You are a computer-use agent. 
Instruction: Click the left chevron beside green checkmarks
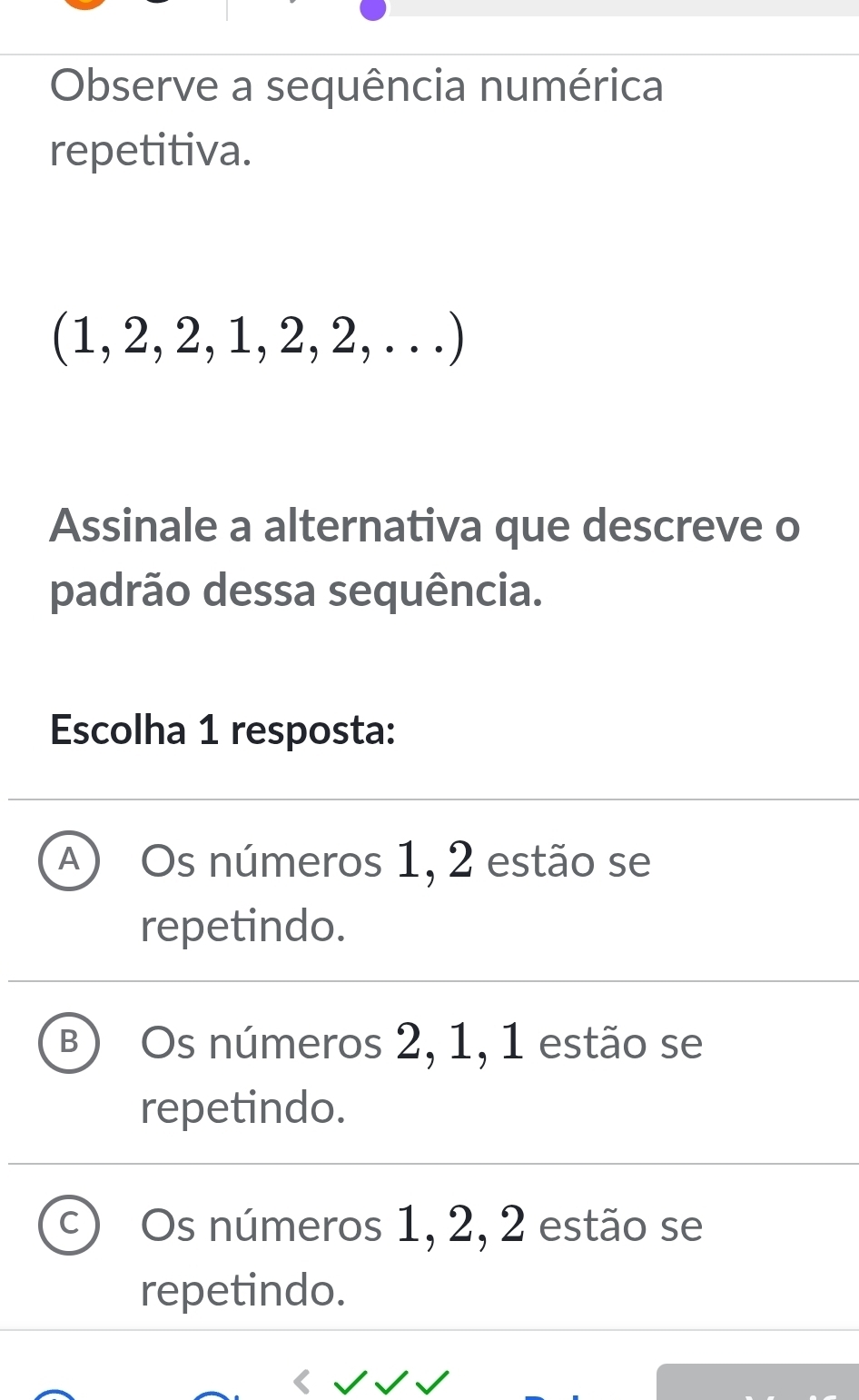[302, 1381]
